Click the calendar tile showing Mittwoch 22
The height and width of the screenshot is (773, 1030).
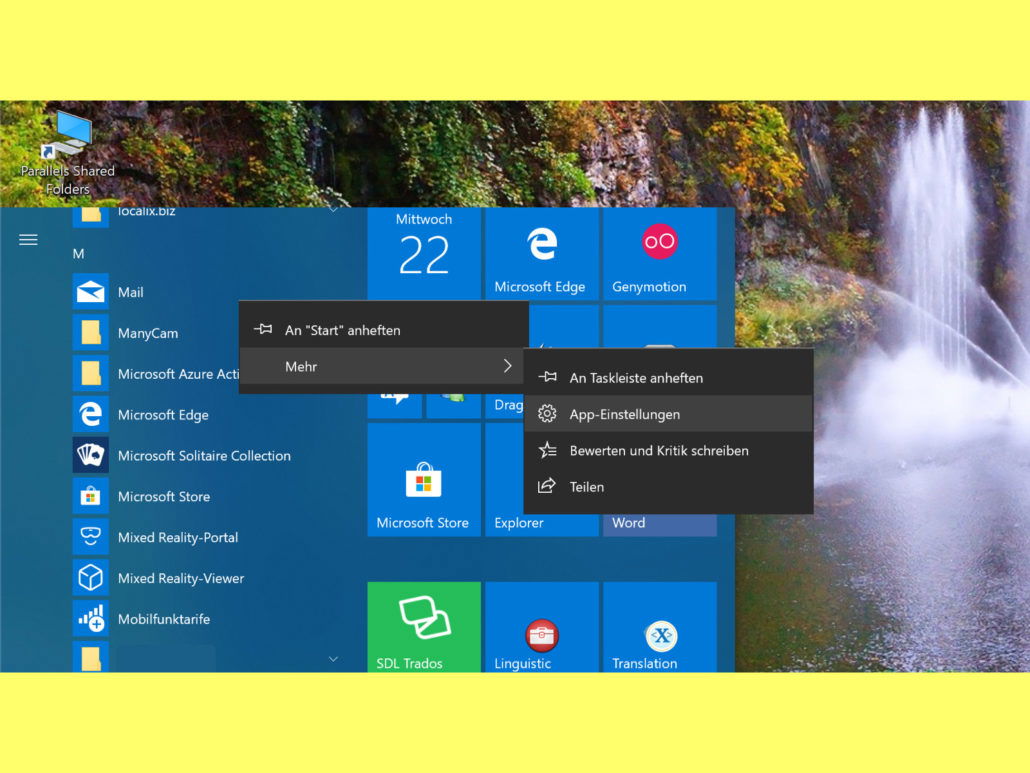424,254
